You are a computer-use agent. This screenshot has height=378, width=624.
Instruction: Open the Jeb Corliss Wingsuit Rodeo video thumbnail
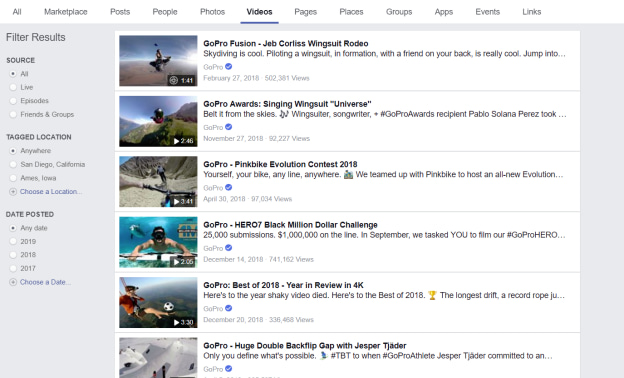(158, 60)
